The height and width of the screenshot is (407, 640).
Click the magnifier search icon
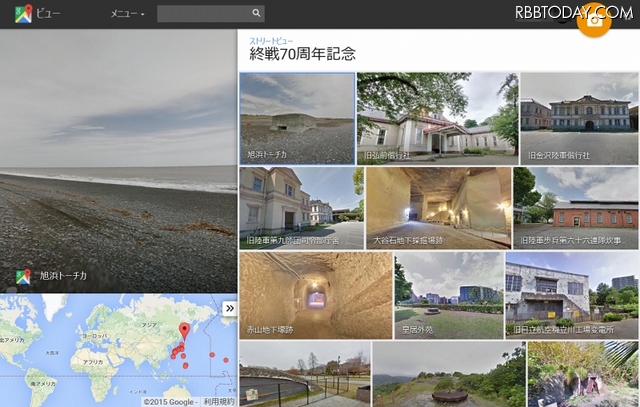[x=256, y=13]
